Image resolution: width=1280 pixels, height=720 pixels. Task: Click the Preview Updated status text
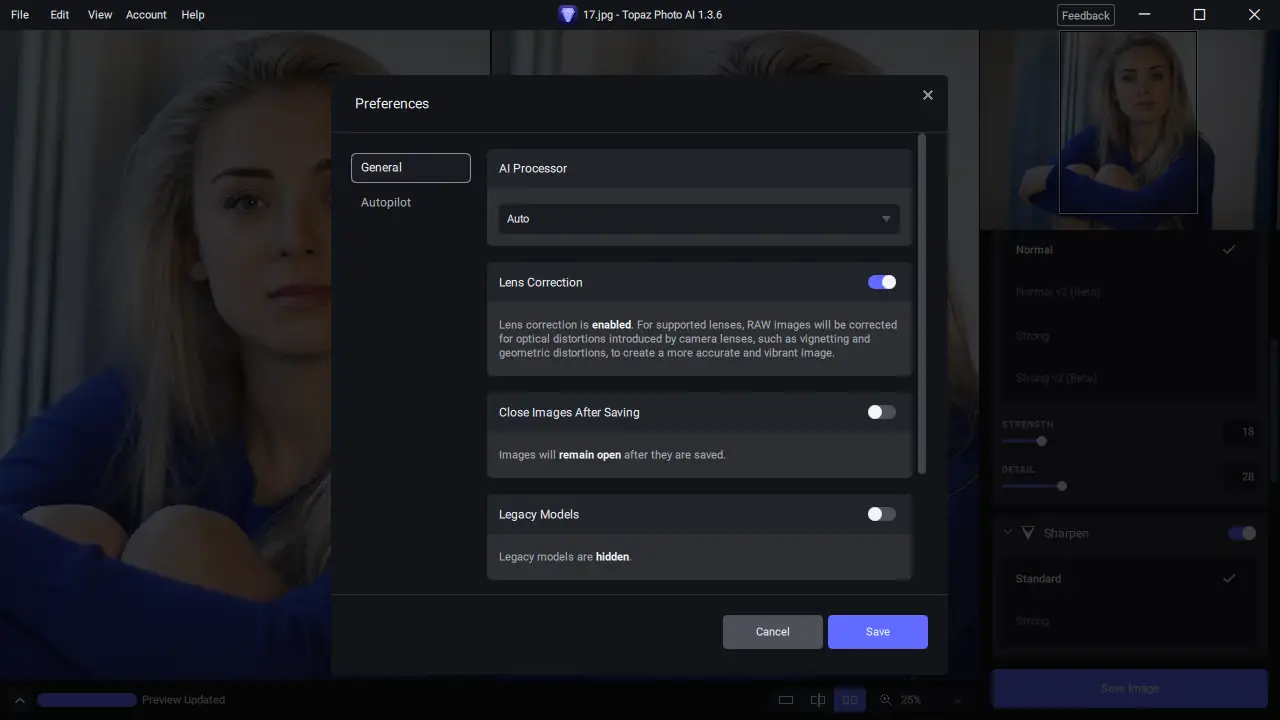point(184,700)
